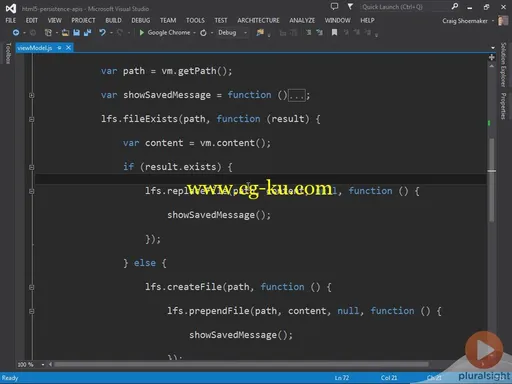The height and width of the screenshot is (384, 512).
Task: Click the comment out lines icon
Action: pos(309,32)
